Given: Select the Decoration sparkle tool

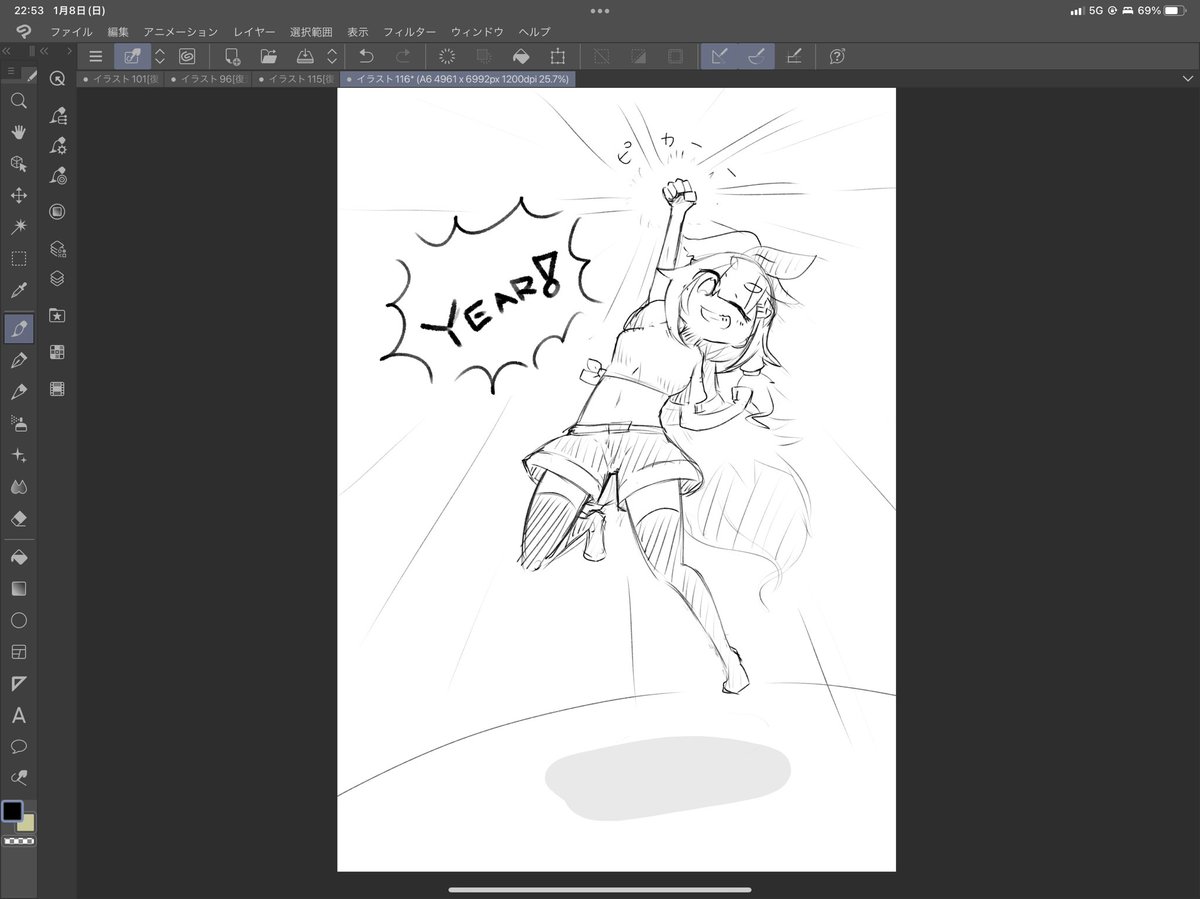Looking at the screenshot, I should coord(18,455).
